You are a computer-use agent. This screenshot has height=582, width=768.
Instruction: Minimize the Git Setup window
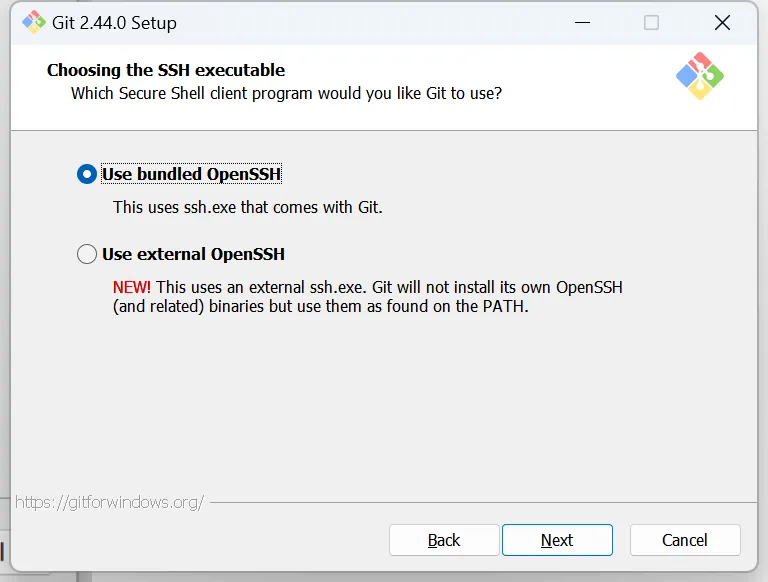pos(580,22)
